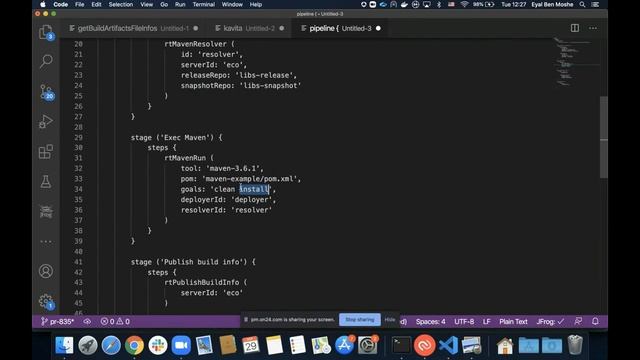Open the Explorer view in activity bar
This screenshot has height=360, width=640.
(46, 33)
